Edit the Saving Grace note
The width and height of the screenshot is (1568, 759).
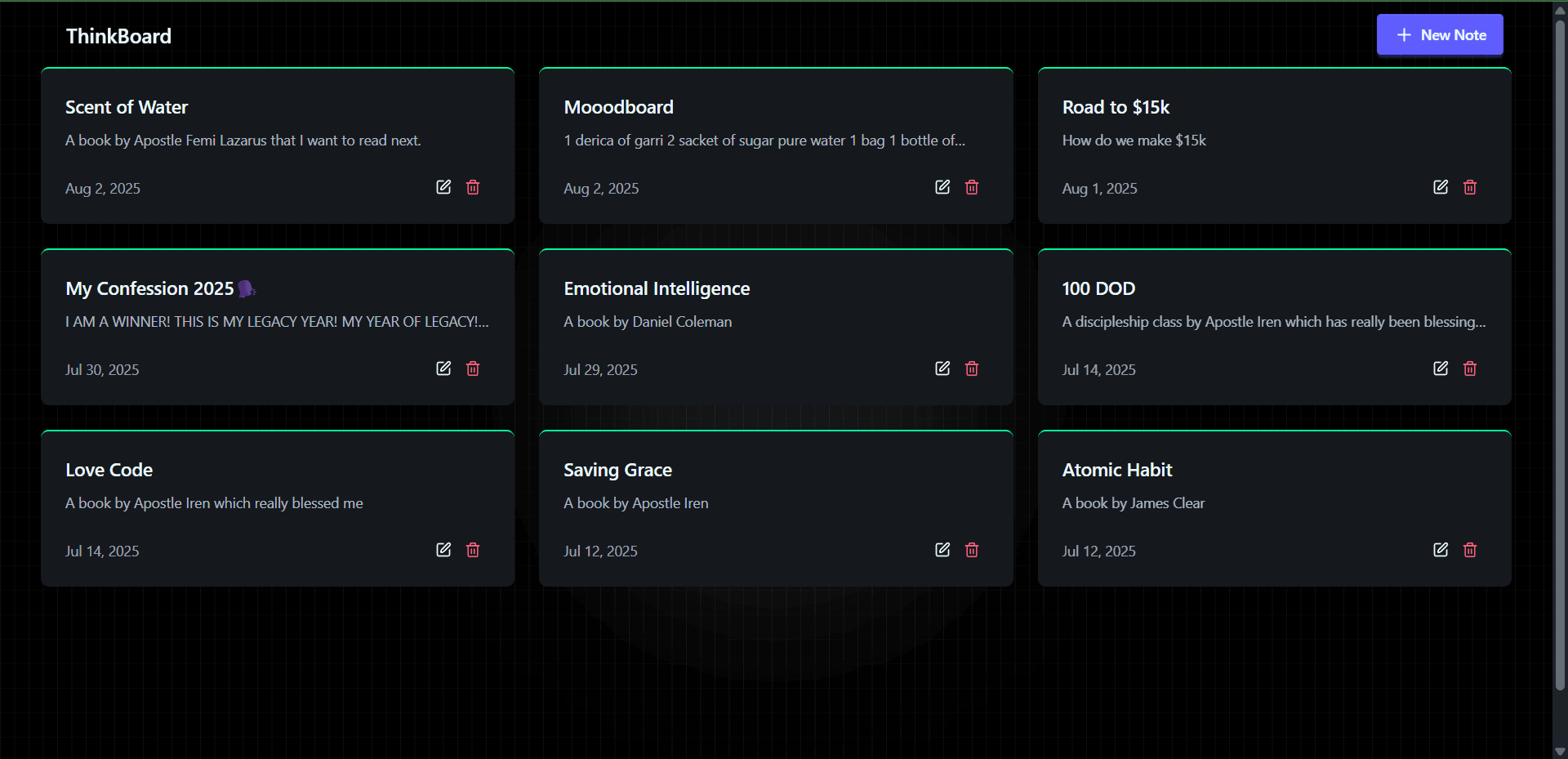tap(942, 550)
